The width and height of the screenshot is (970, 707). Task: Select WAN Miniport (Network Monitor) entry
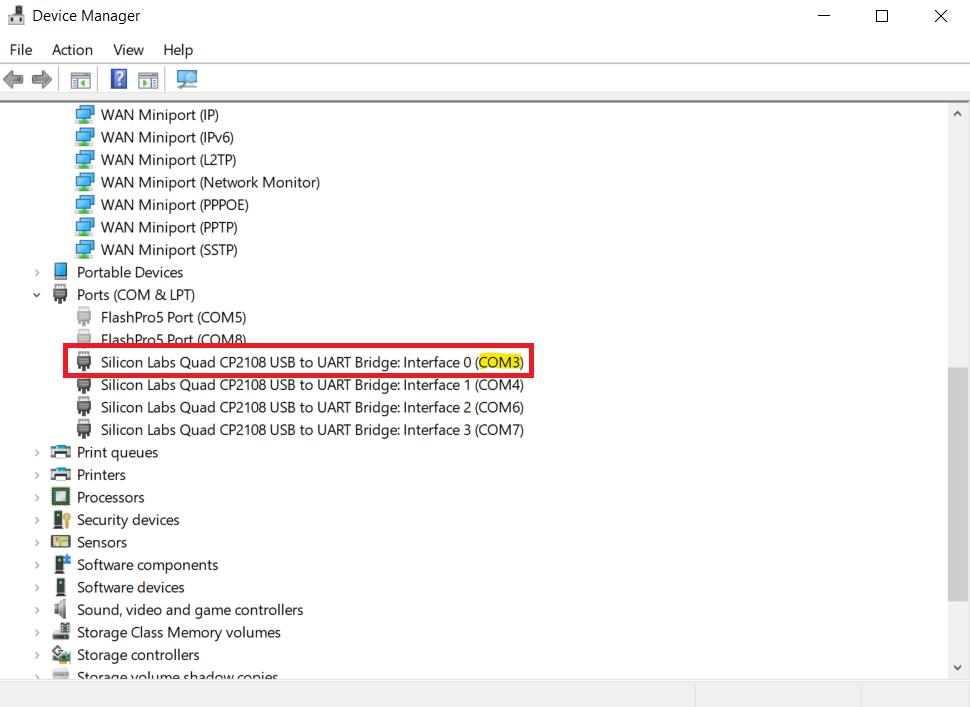click(x=210, y=182)
